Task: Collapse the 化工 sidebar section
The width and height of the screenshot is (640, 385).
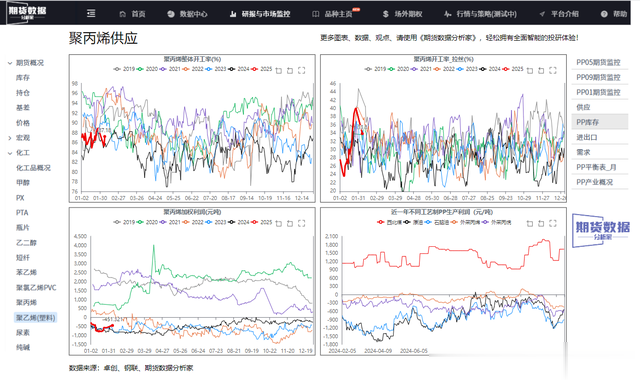Action: [x=10, y=153]
